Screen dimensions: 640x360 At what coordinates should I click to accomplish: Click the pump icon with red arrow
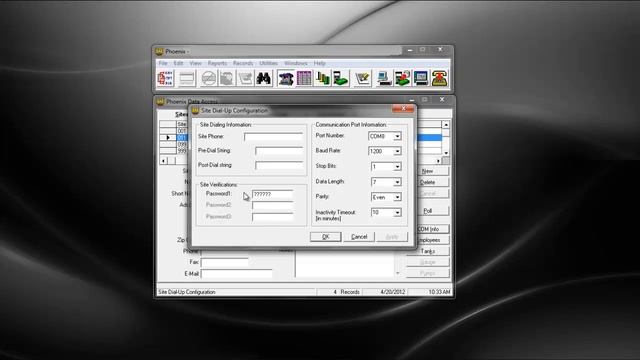(x=402, y=78)
